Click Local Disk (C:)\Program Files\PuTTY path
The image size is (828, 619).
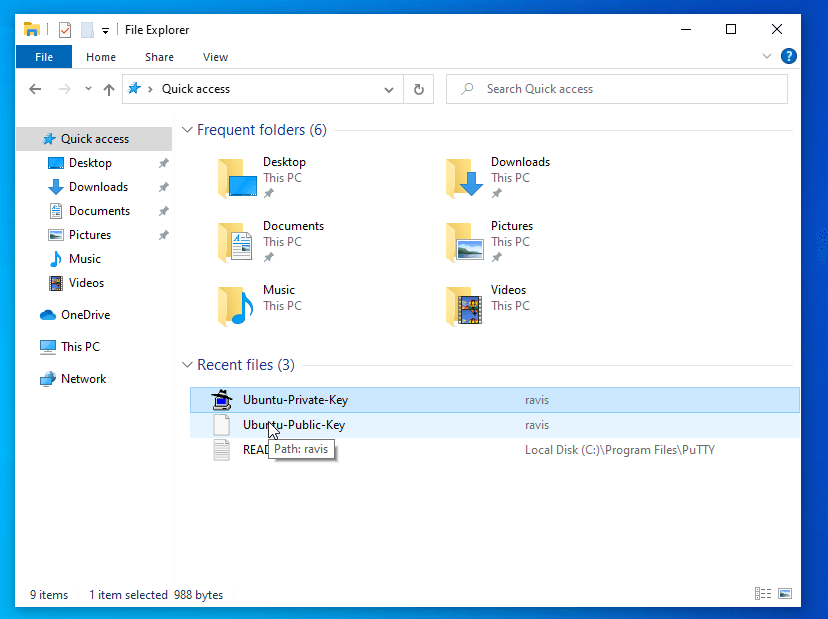pyautogui.click(x=620, y=450)
